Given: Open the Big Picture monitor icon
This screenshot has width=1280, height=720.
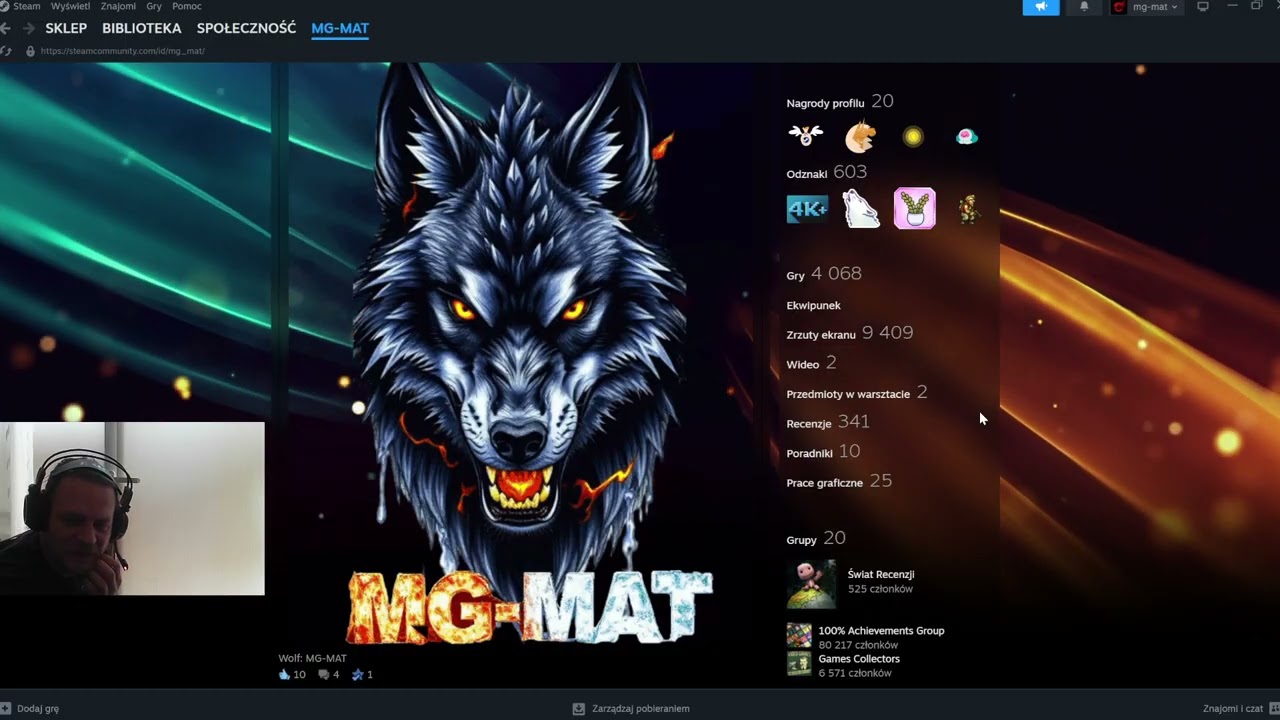Looking at the screenshot, I should point(1203,7).
